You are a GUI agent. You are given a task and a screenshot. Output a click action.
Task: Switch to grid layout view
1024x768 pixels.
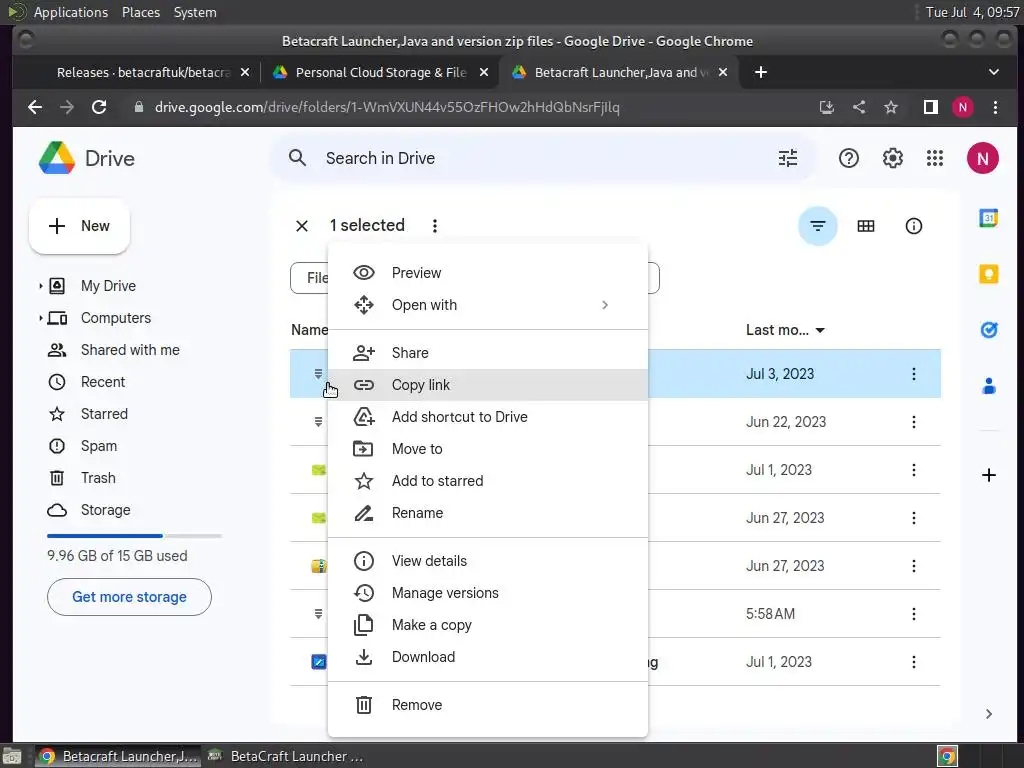click(865, 226)
